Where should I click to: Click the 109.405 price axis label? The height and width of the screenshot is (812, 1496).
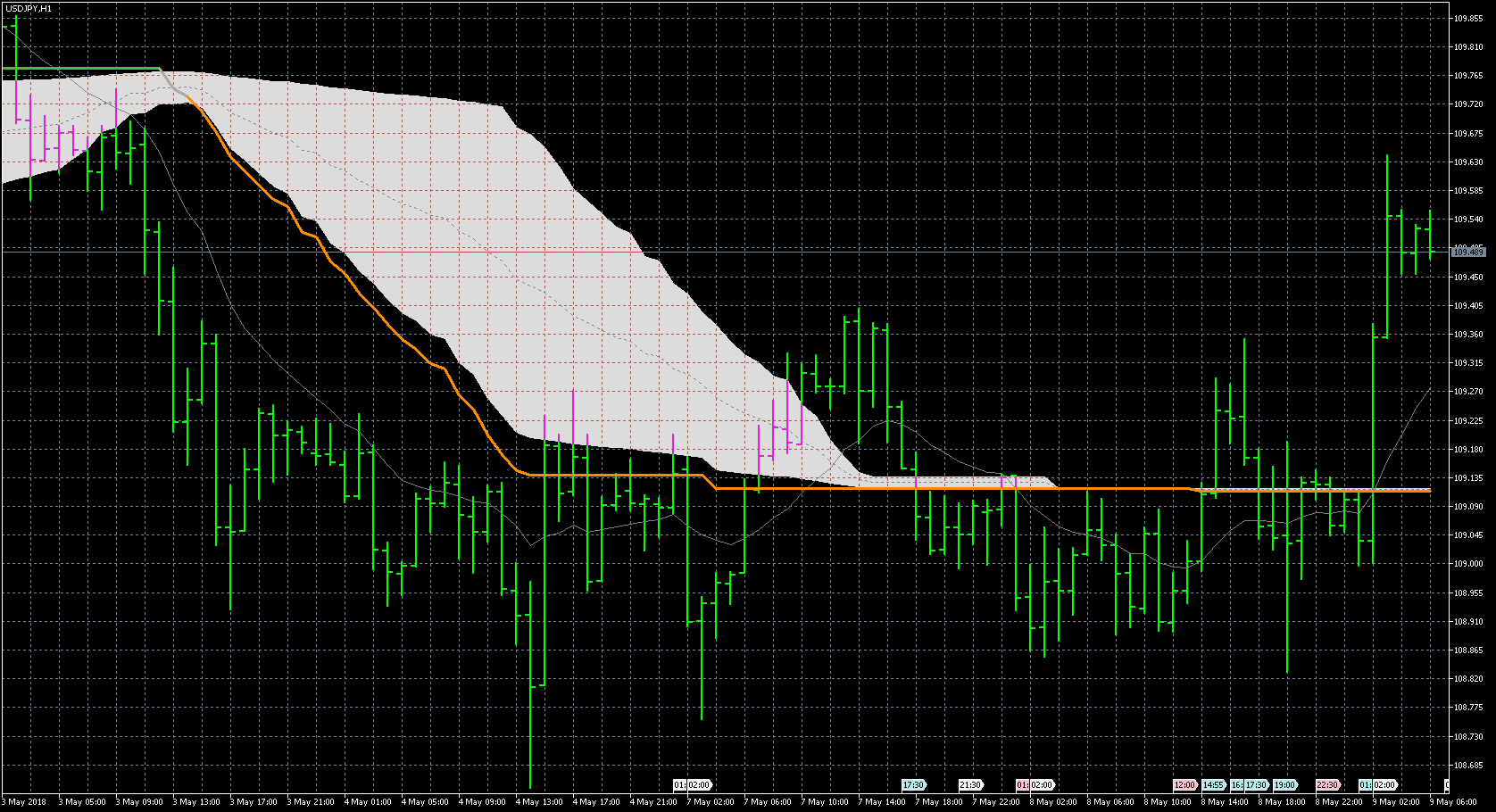[x=1468, y=306]
